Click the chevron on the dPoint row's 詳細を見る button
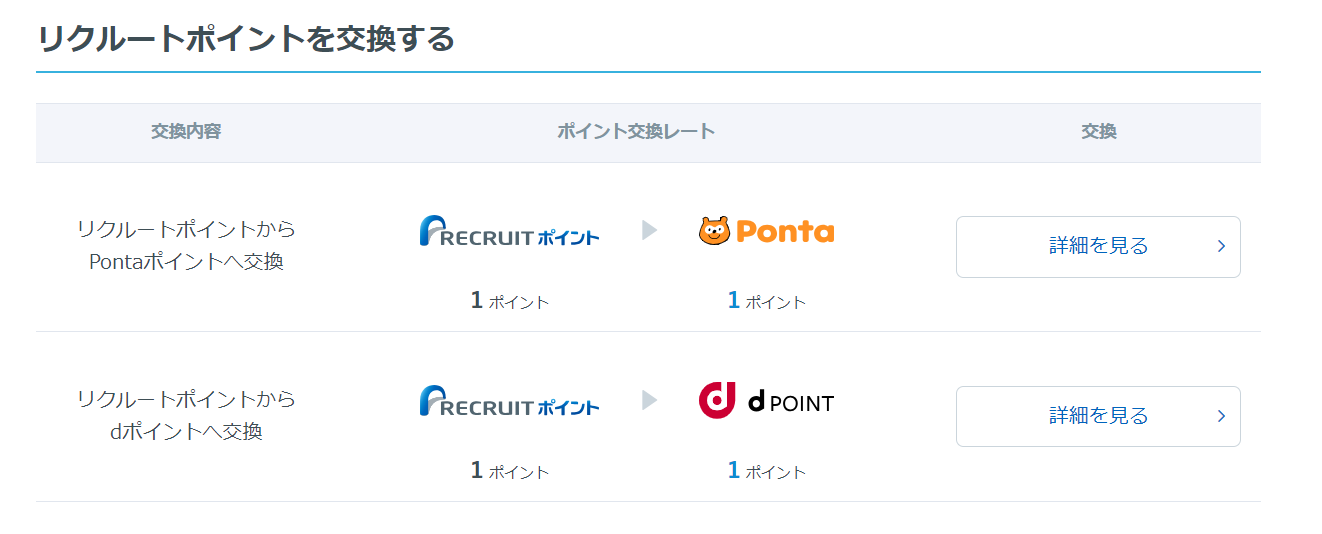This screenshot has height=534, width=1322. (1221, 416)
